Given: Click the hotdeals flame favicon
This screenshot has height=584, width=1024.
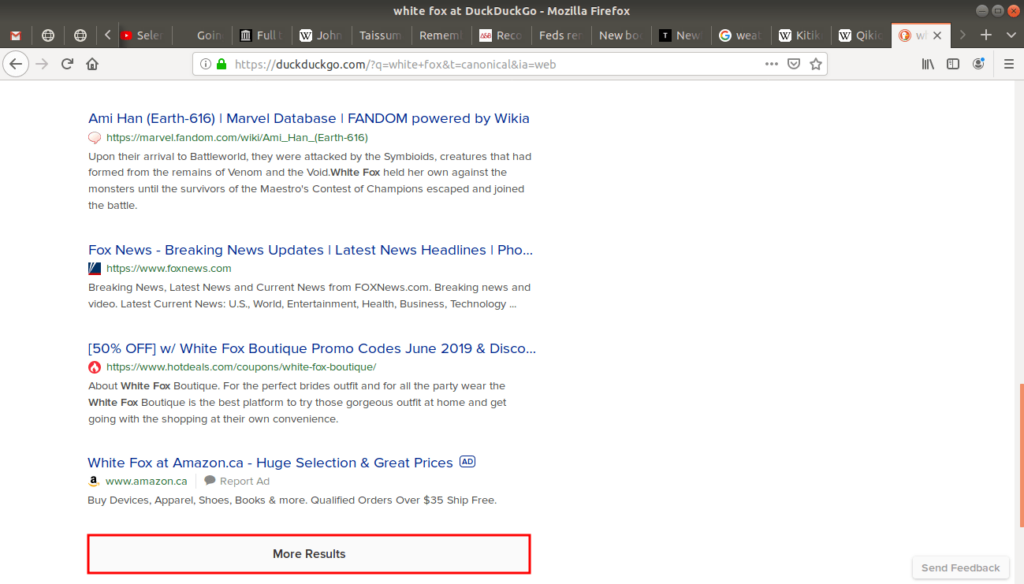Looking at the screenshot, I should pos(95,367).
